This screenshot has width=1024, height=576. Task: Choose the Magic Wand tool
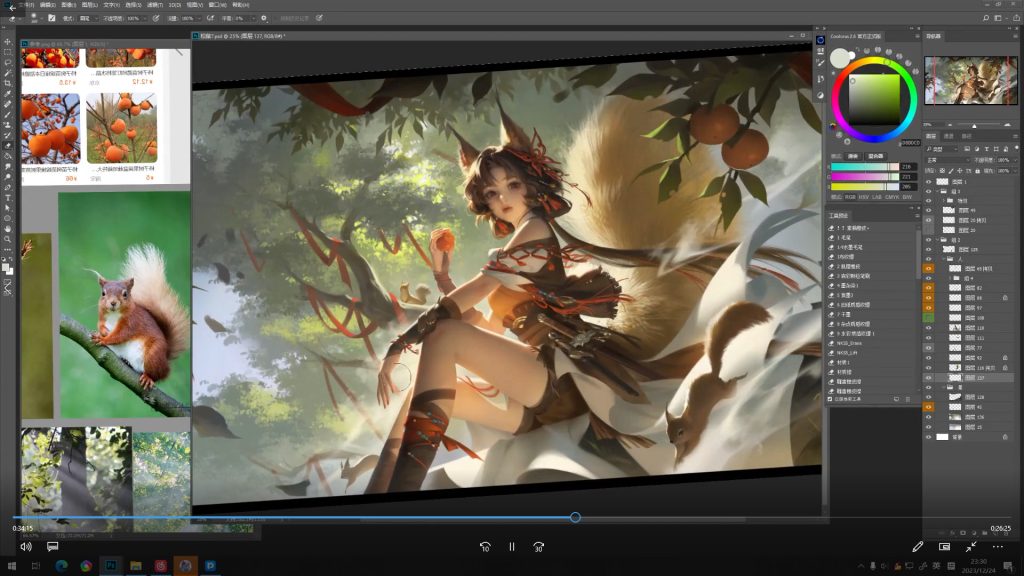[x=8, y=73]
